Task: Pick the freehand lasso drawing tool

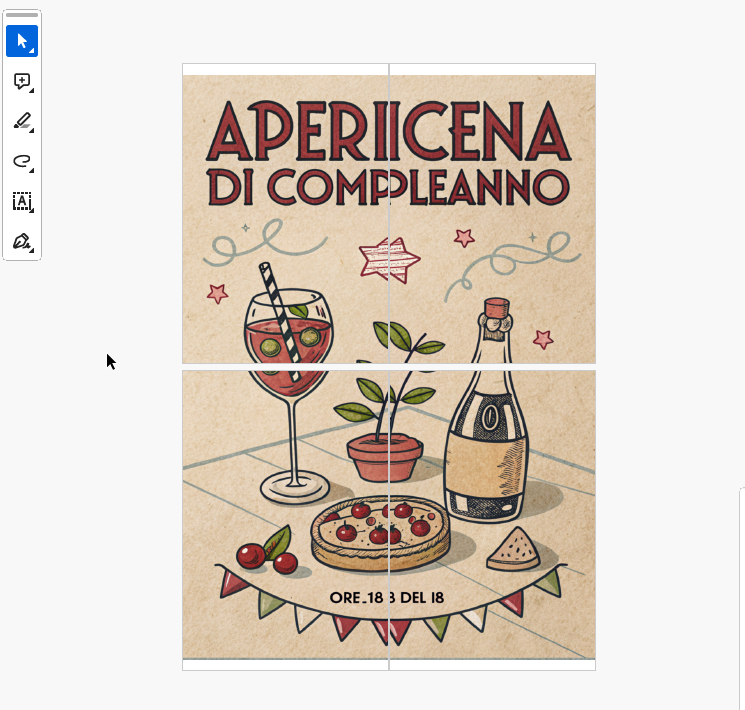Action: pyautogui.click(x=22, y=161)
